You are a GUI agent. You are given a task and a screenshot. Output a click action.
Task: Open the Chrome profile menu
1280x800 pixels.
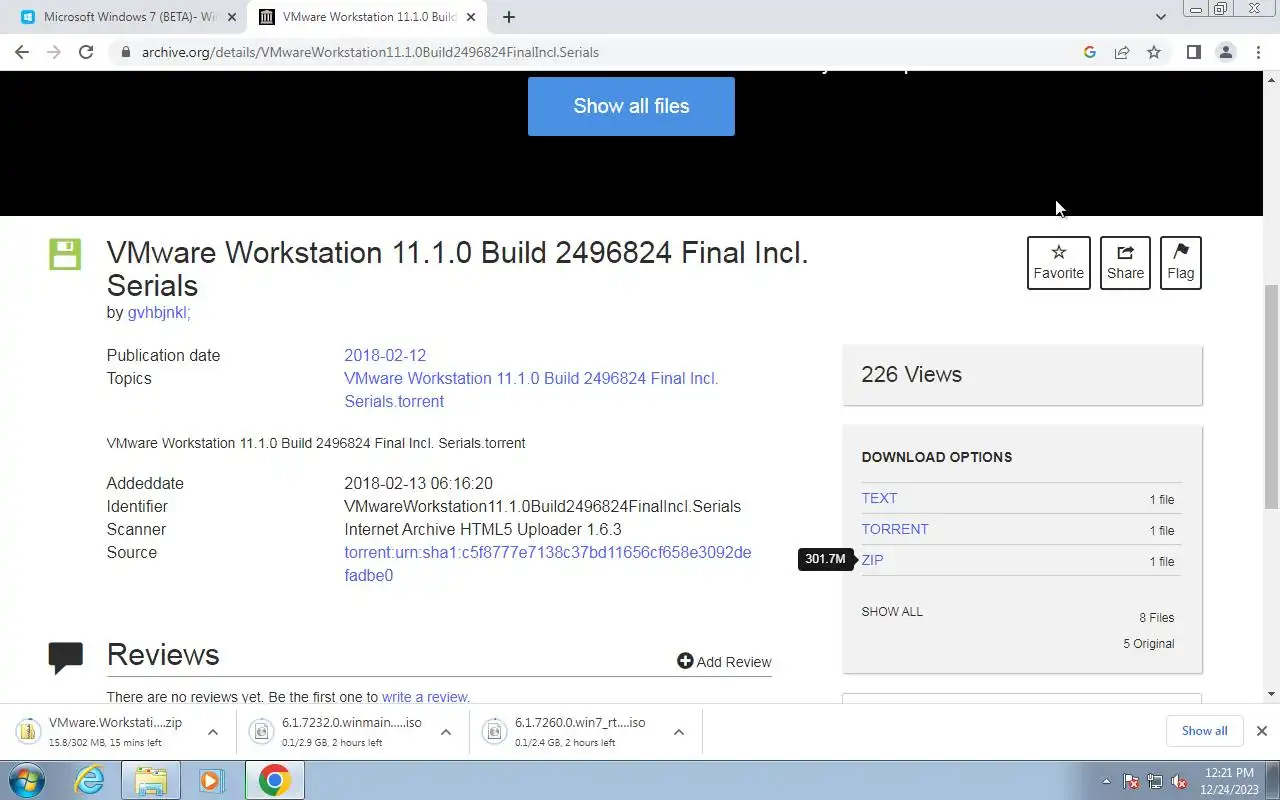[x=1226, y=52]
